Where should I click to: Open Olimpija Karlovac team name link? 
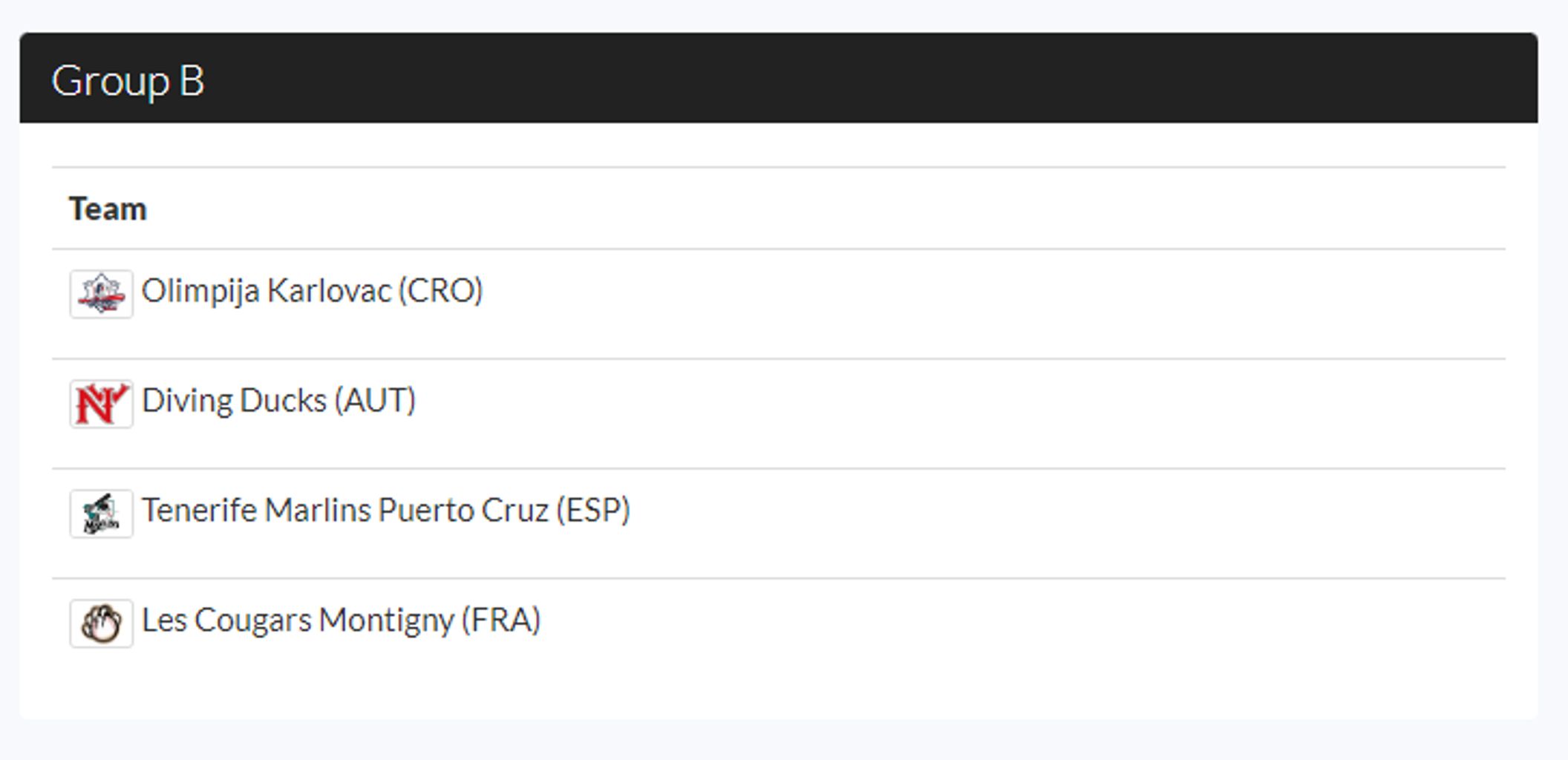266,291
